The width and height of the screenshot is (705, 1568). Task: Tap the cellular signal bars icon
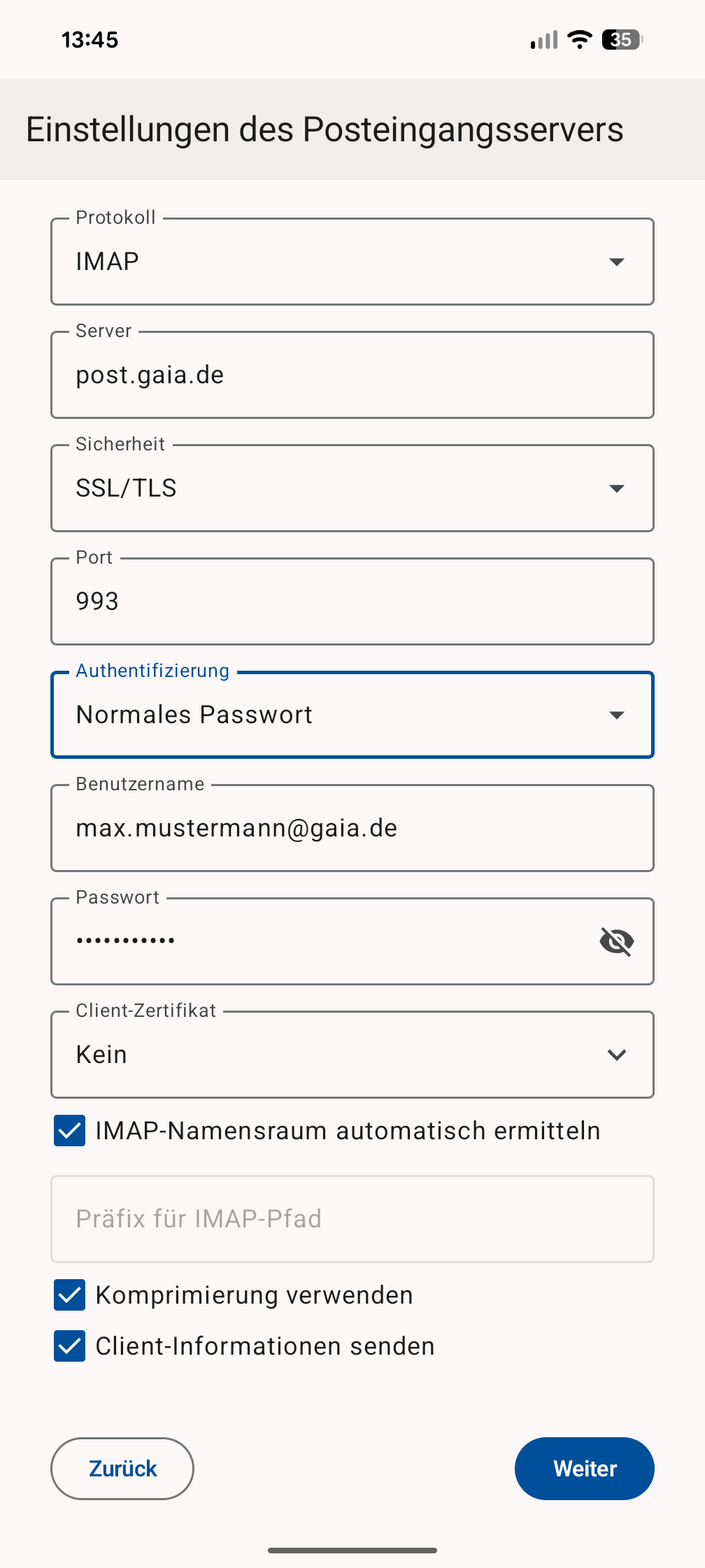[544, 40]
